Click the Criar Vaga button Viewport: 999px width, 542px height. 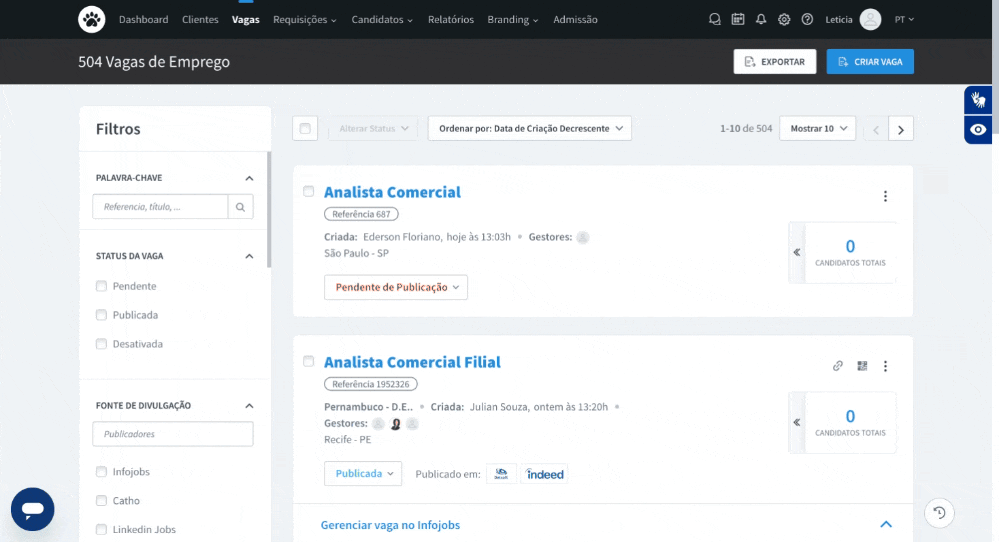[870, 62]
